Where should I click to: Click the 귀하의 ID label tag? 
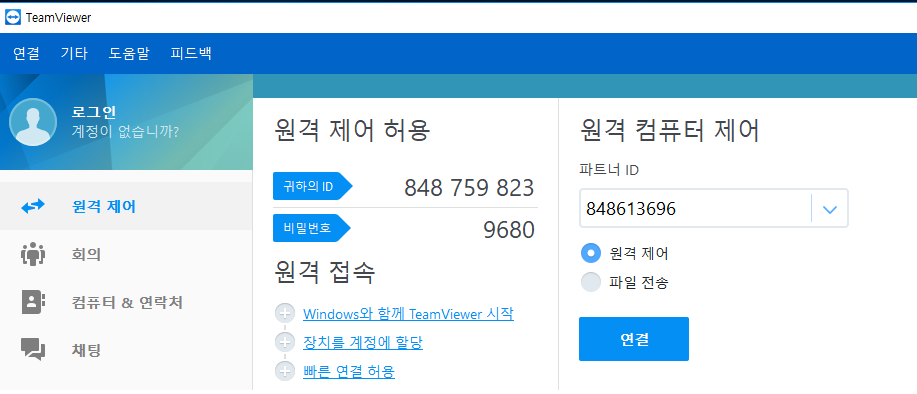(313, 187)
